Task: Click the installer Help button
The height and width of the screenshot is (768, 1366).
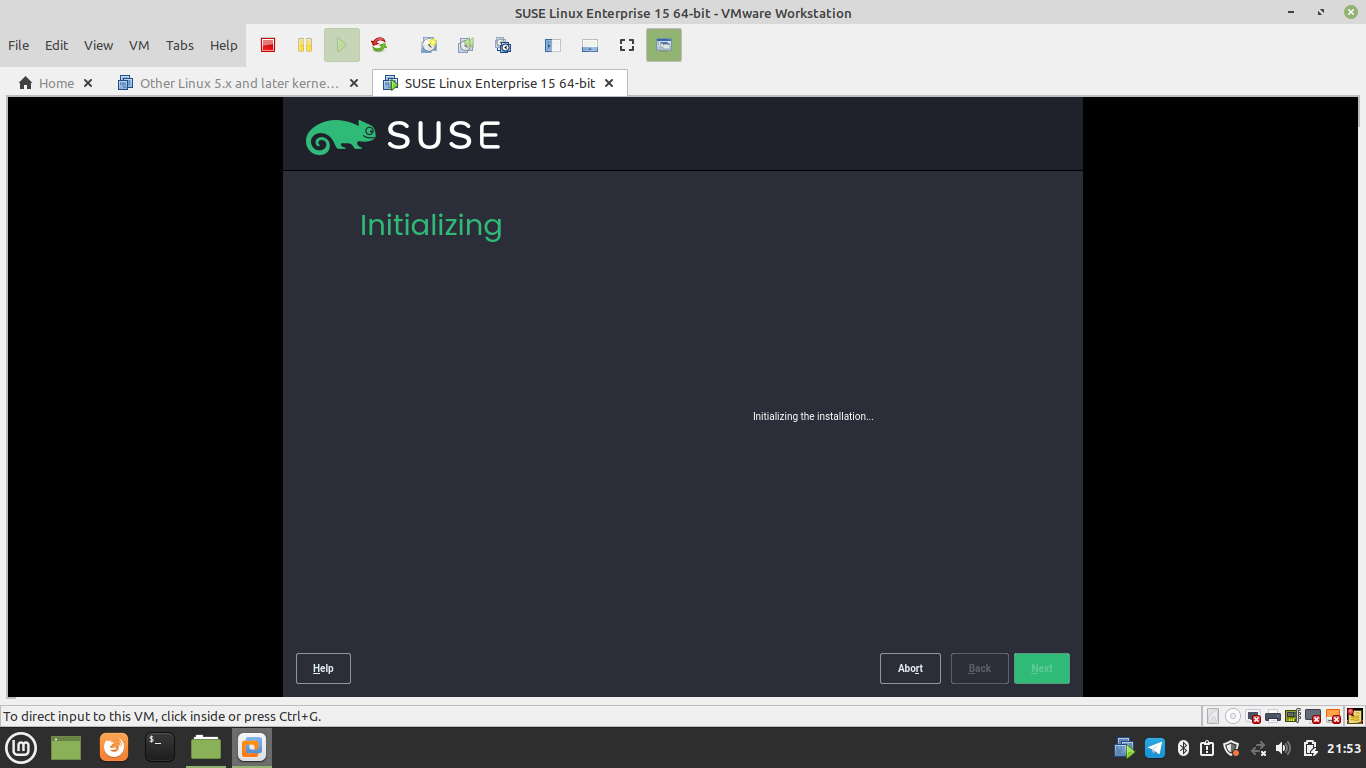Action: pyautogui.click(x=323, y=668)
